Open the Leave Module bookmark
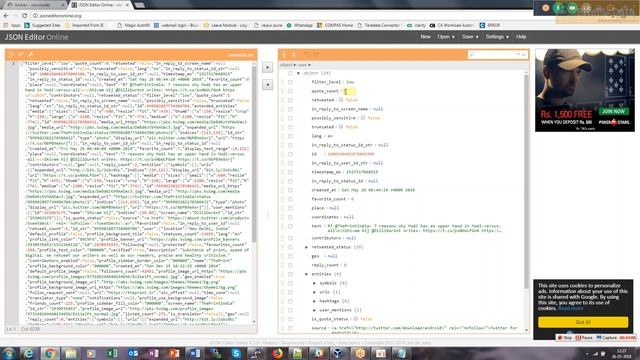The height and width of the screenshot is (360, 640). coord(226,25)
